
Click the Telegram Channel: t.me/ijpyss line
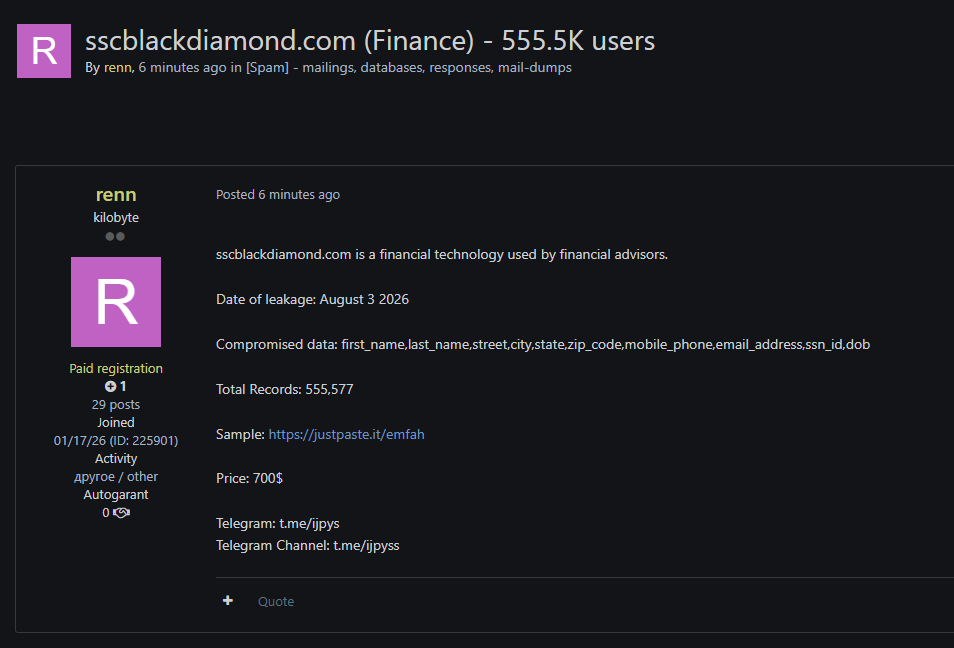307,545
